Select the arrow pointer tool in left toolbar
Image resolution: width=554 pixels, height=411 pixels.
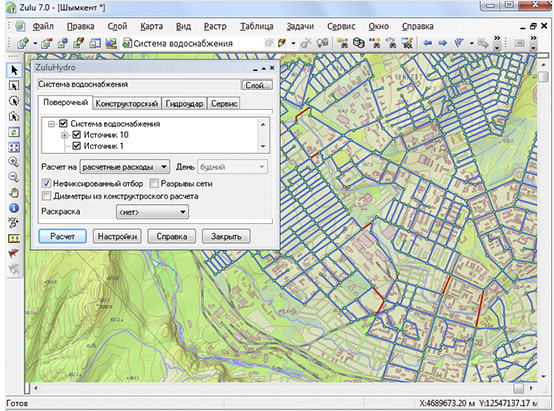tap(14, 70)
